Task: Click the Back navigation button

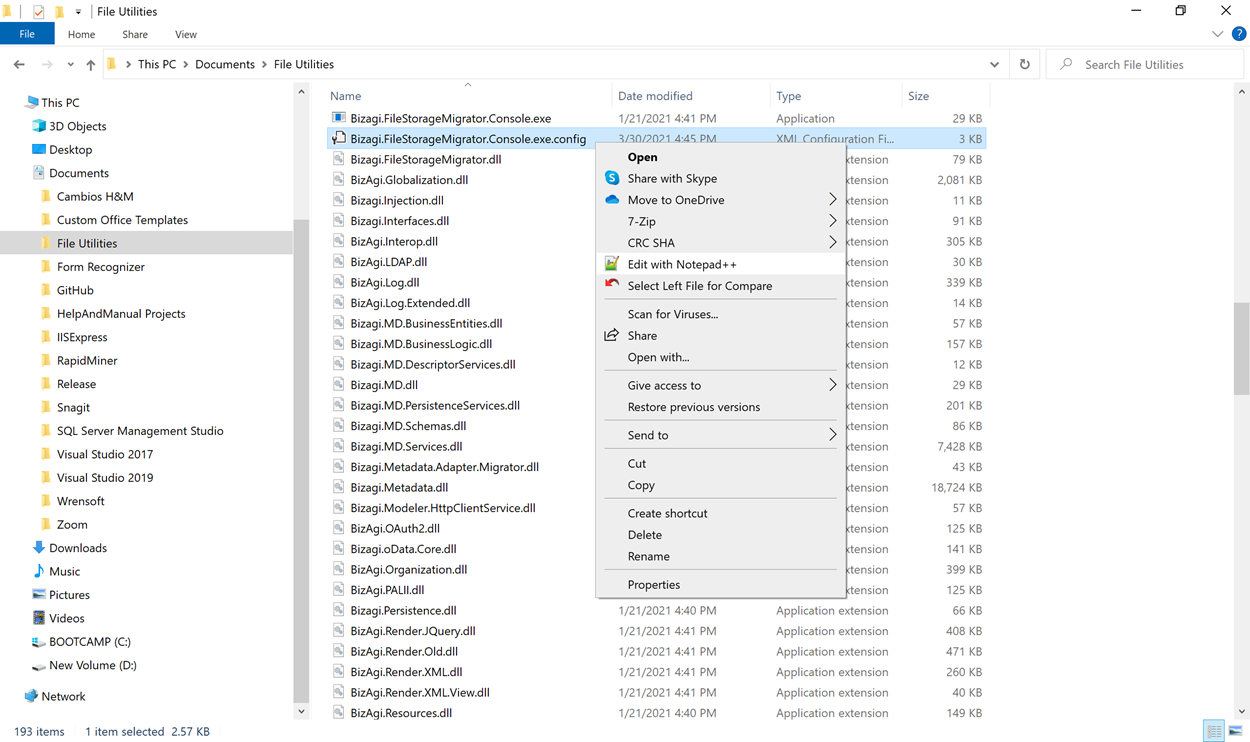Action: (x=18, y=63)
